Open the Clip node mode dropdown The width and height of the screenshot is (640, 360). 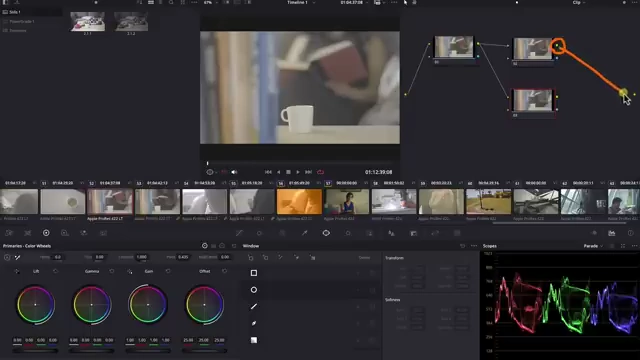pyautogui.click(x=579, y=2)
